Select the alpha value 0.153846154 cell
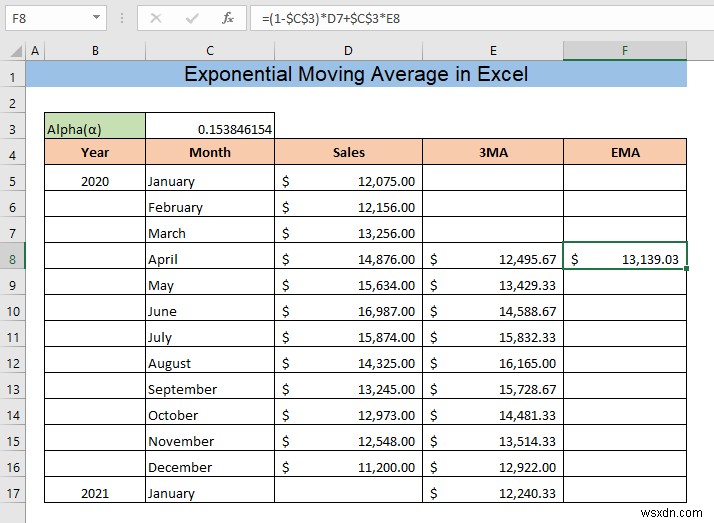Screen dimensions: 714x523 pyautogui.click(x=210, y=126)
